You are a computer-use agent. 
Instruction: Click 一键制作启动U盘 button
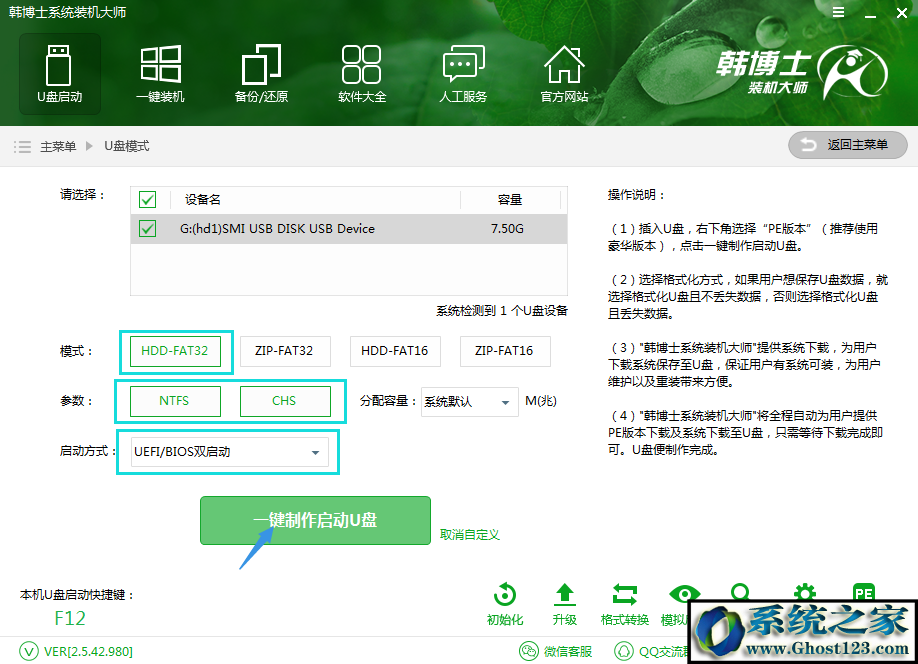click(315, 521)
